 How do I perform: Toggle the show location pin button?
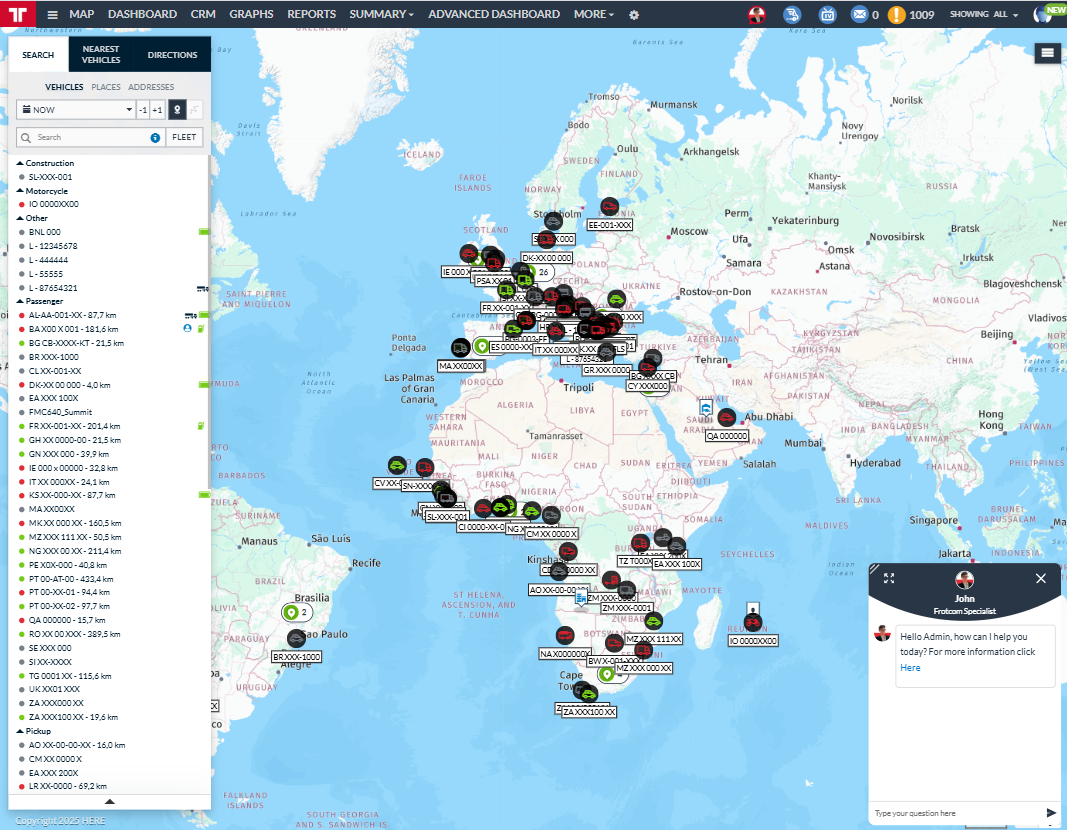(x=176, y=110)
